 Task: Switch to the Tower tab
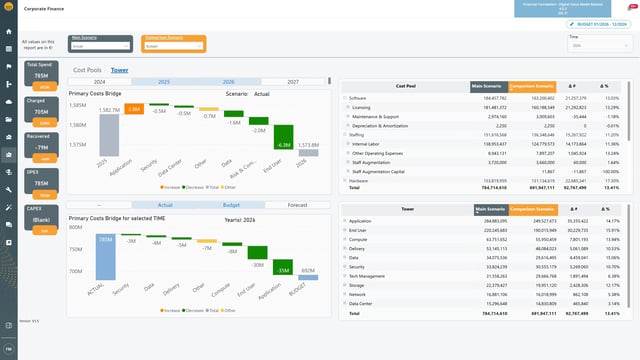pos(119,70)
